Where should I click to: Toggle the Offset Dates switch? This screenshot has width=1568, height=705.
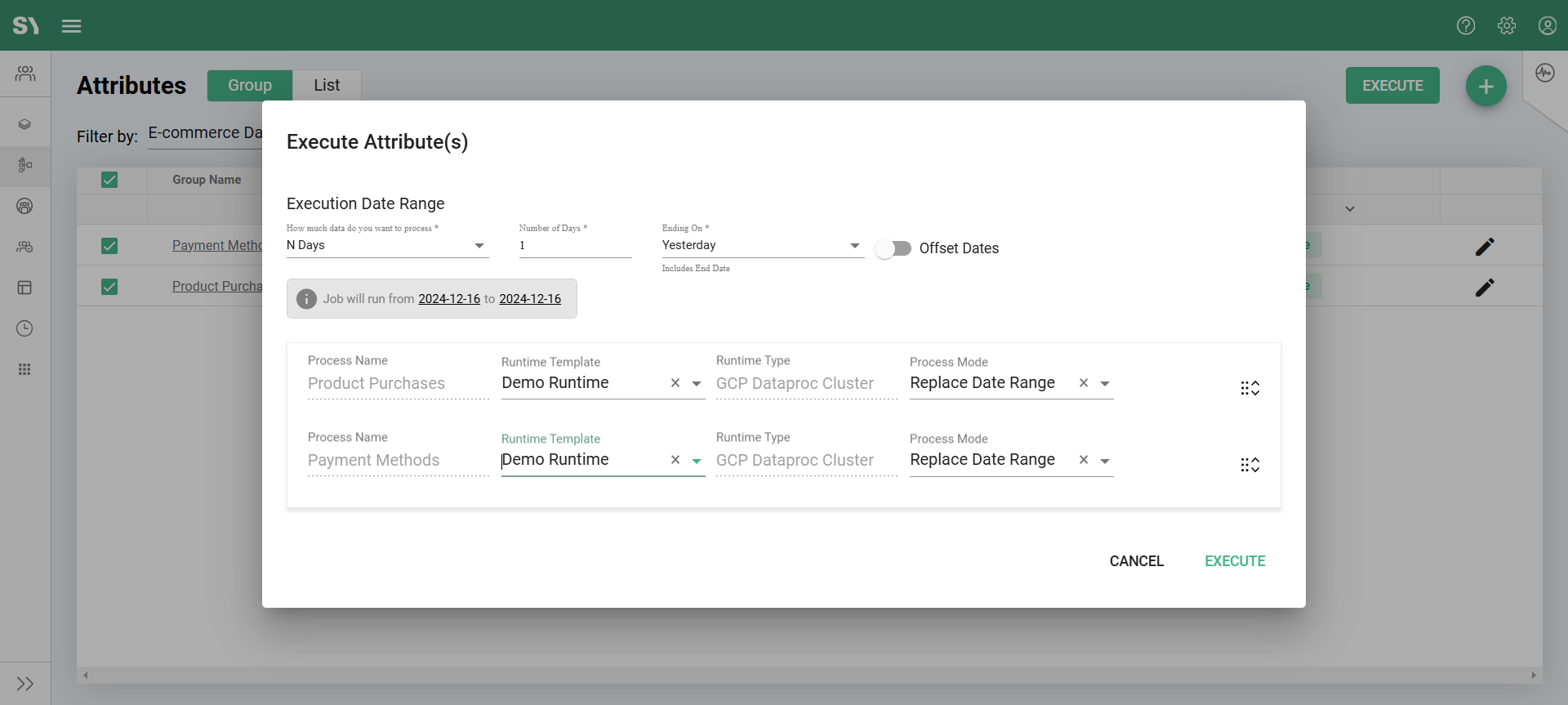click(x=893, y=248)
